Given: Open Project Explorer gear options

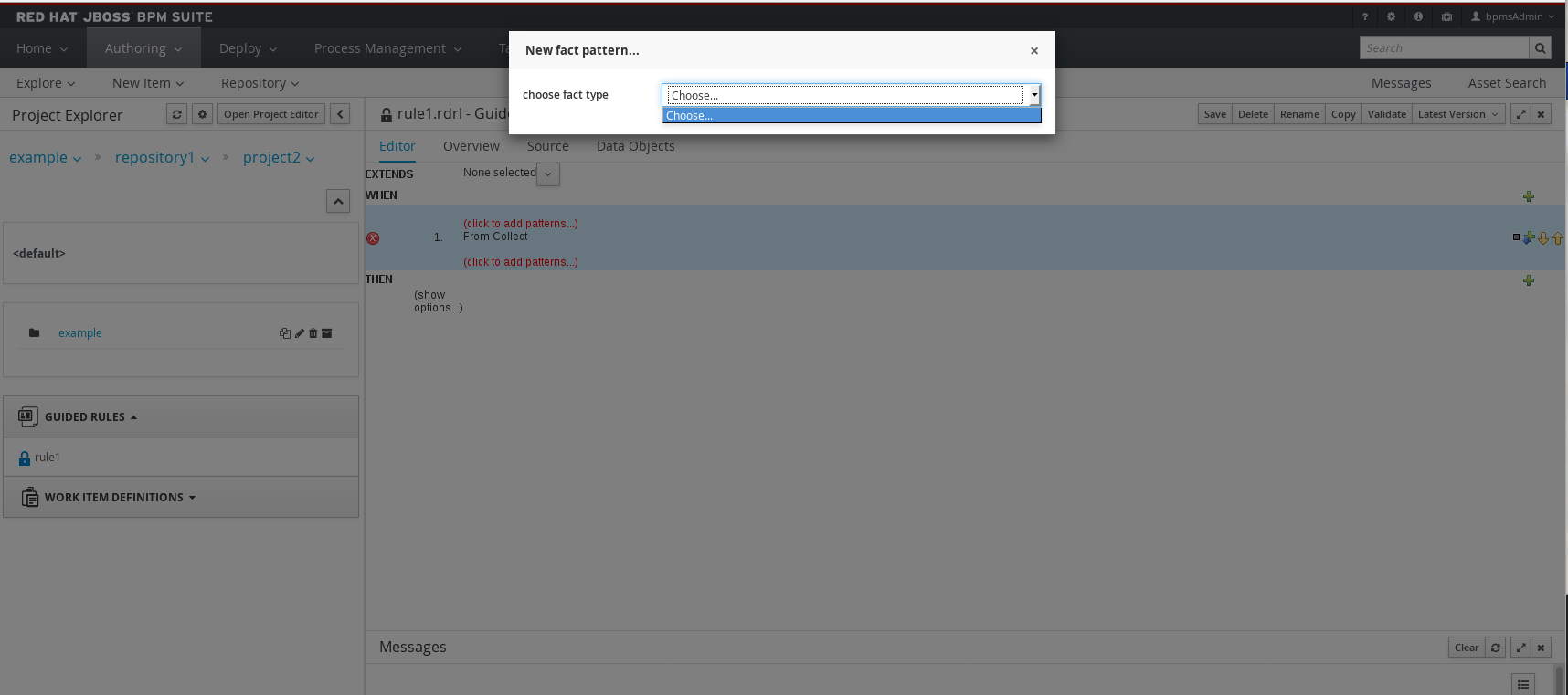Looking at the screenshot, I should pos(203,114).
